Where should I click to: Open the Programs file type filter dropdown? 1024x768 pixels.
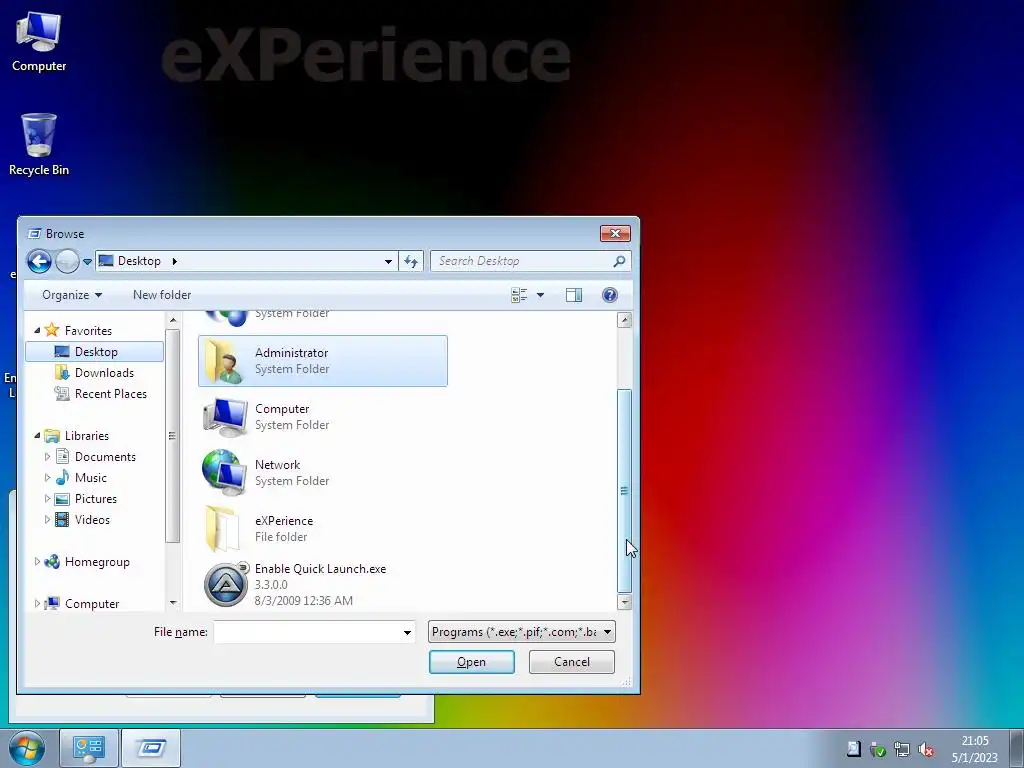pos(522,632)
